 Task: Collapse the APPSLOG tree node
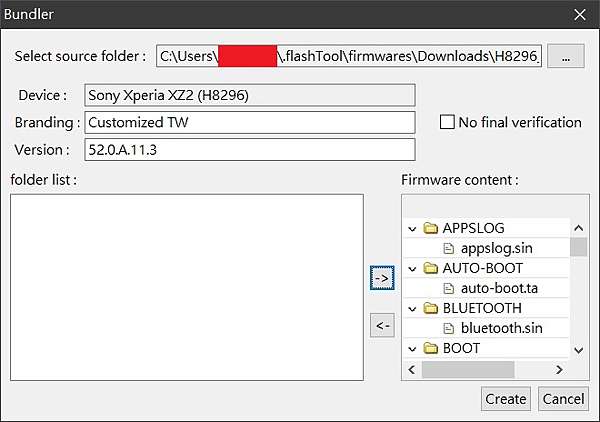412,229
